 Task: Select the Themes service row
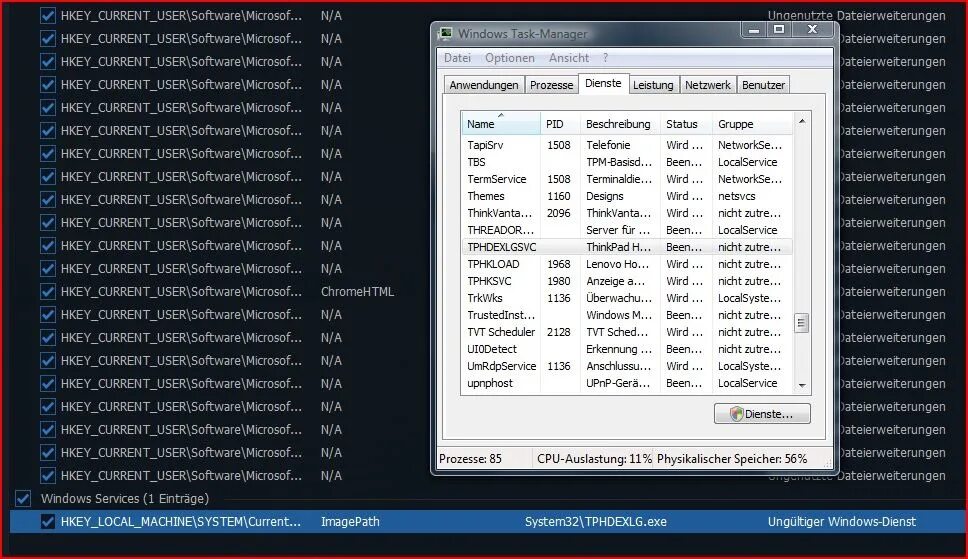coord(627,196)
